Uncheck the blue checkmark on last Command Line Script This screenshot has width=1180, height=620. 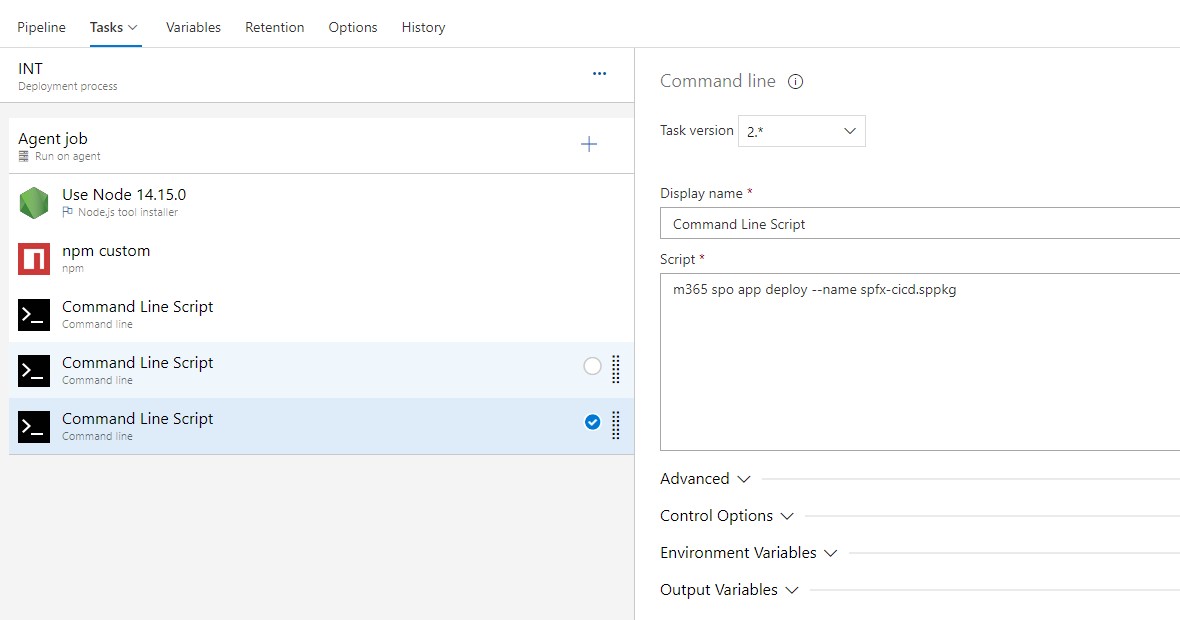(592, 423)
